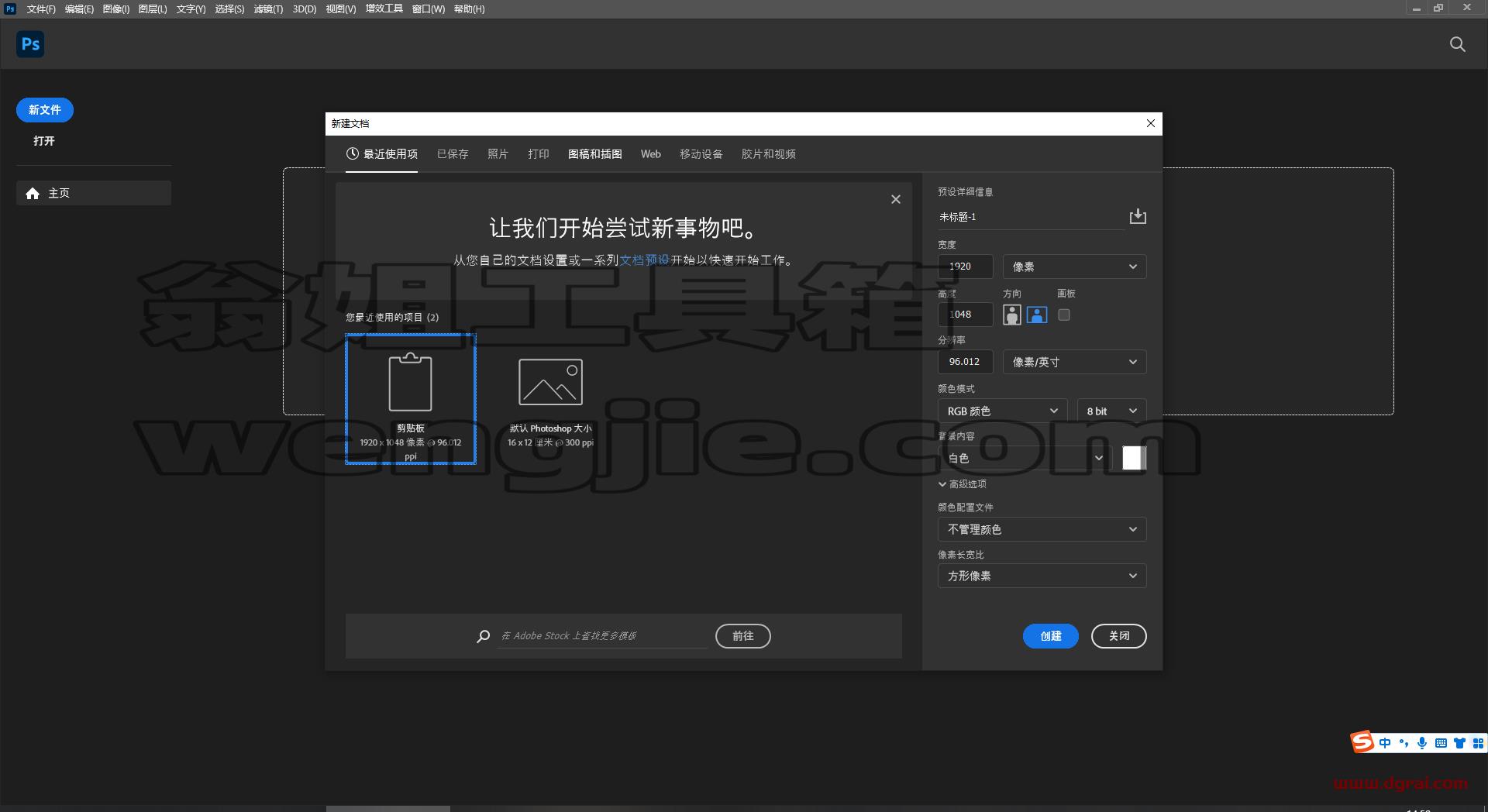Open the 窗口(W) menu

(429, 9)
